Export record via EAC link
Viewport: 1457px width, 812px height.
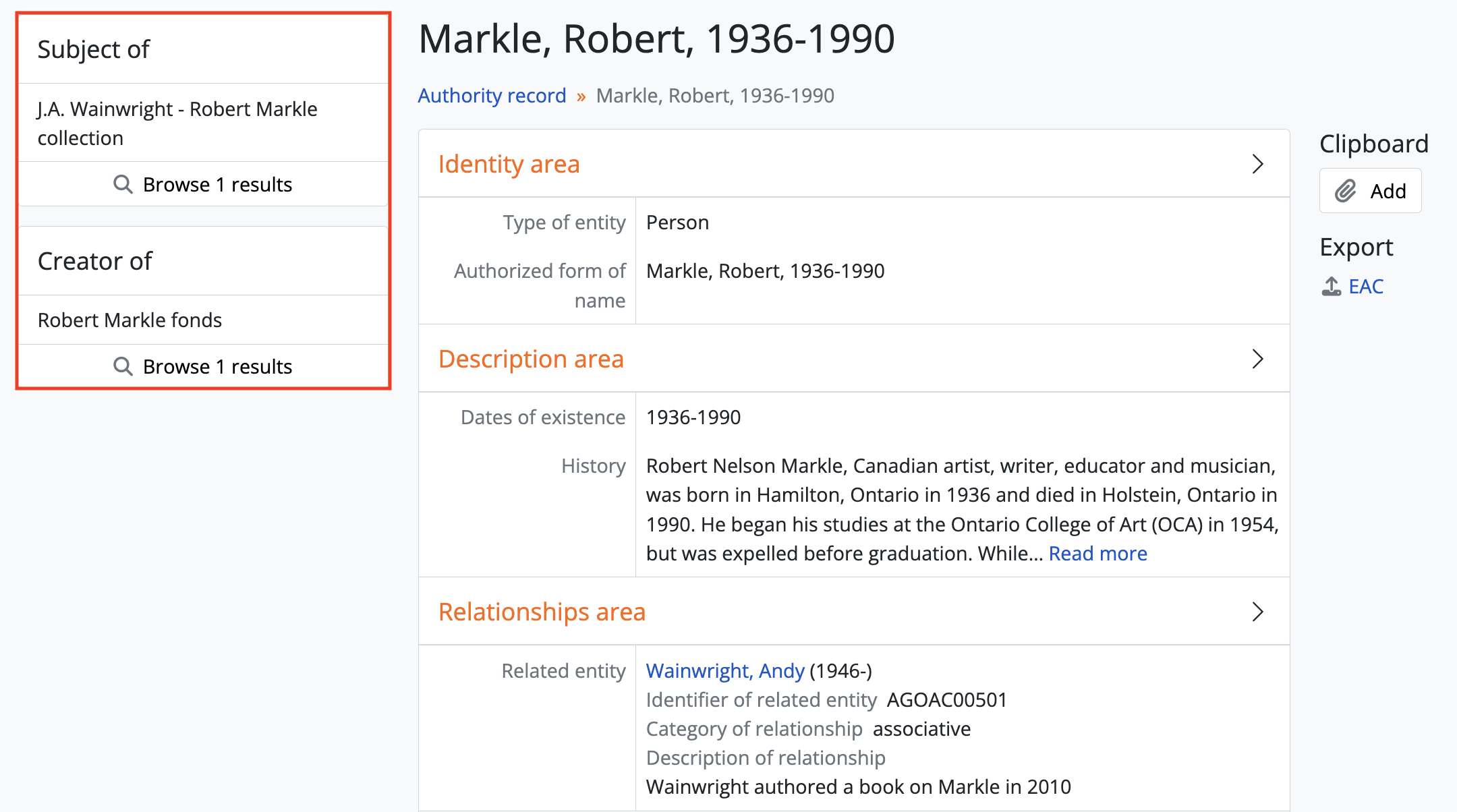(x=1366, y=287)
